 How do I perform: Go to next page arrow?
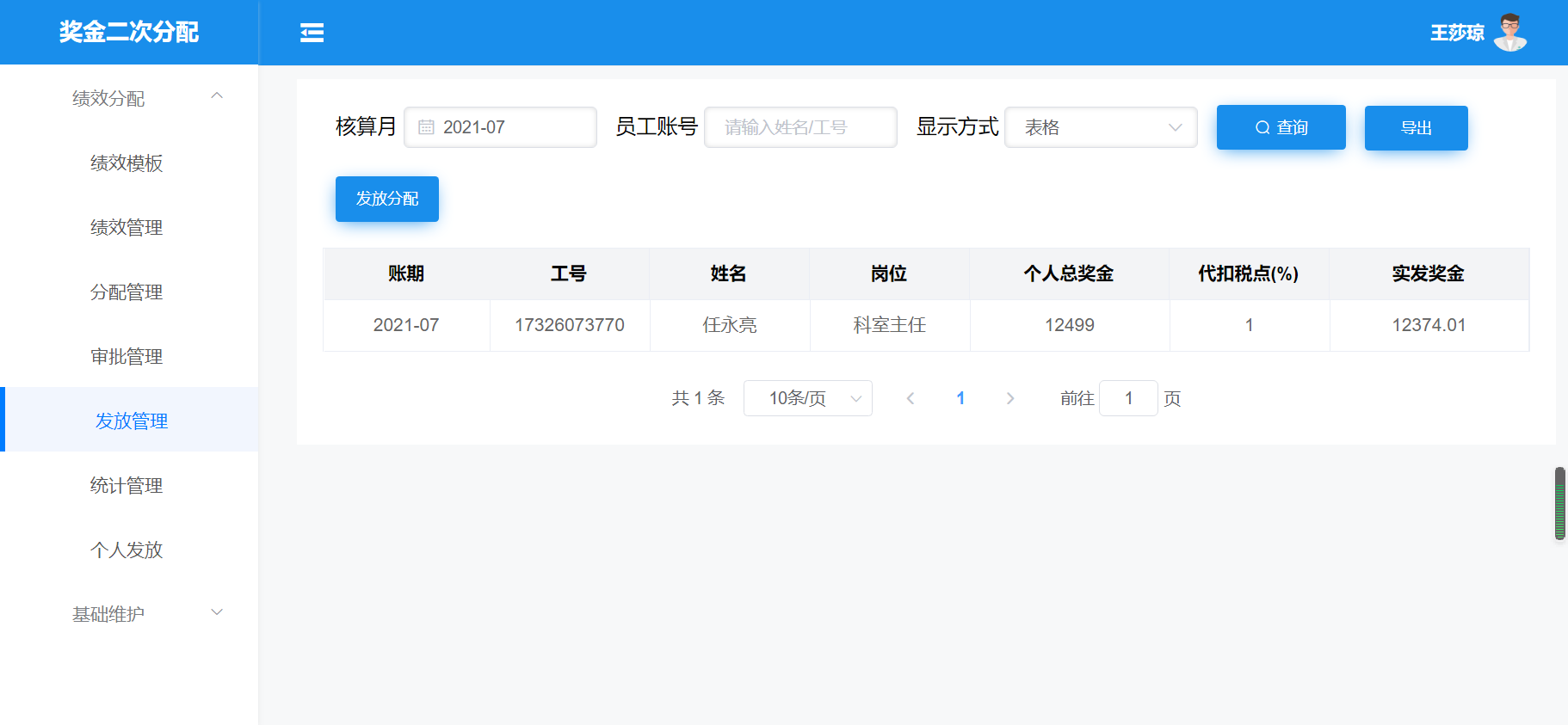point(1010,398)
